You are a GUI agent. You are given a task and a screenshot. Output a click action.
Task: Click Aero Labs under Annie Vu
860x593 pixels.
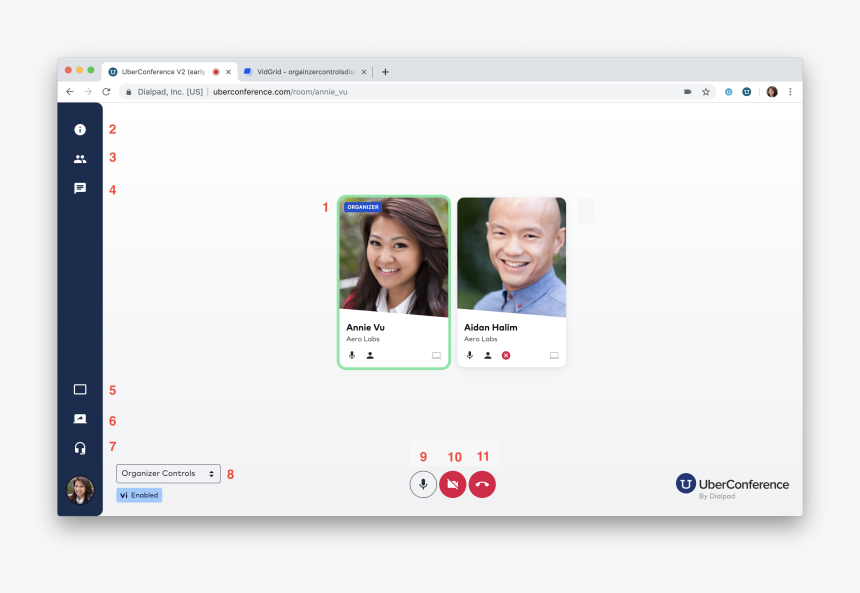click(x=363, y=339)
